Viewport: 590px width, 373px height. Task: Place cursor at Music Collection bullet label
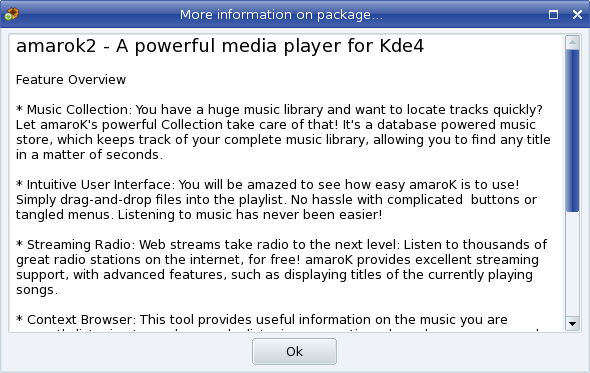coord(78,110)
